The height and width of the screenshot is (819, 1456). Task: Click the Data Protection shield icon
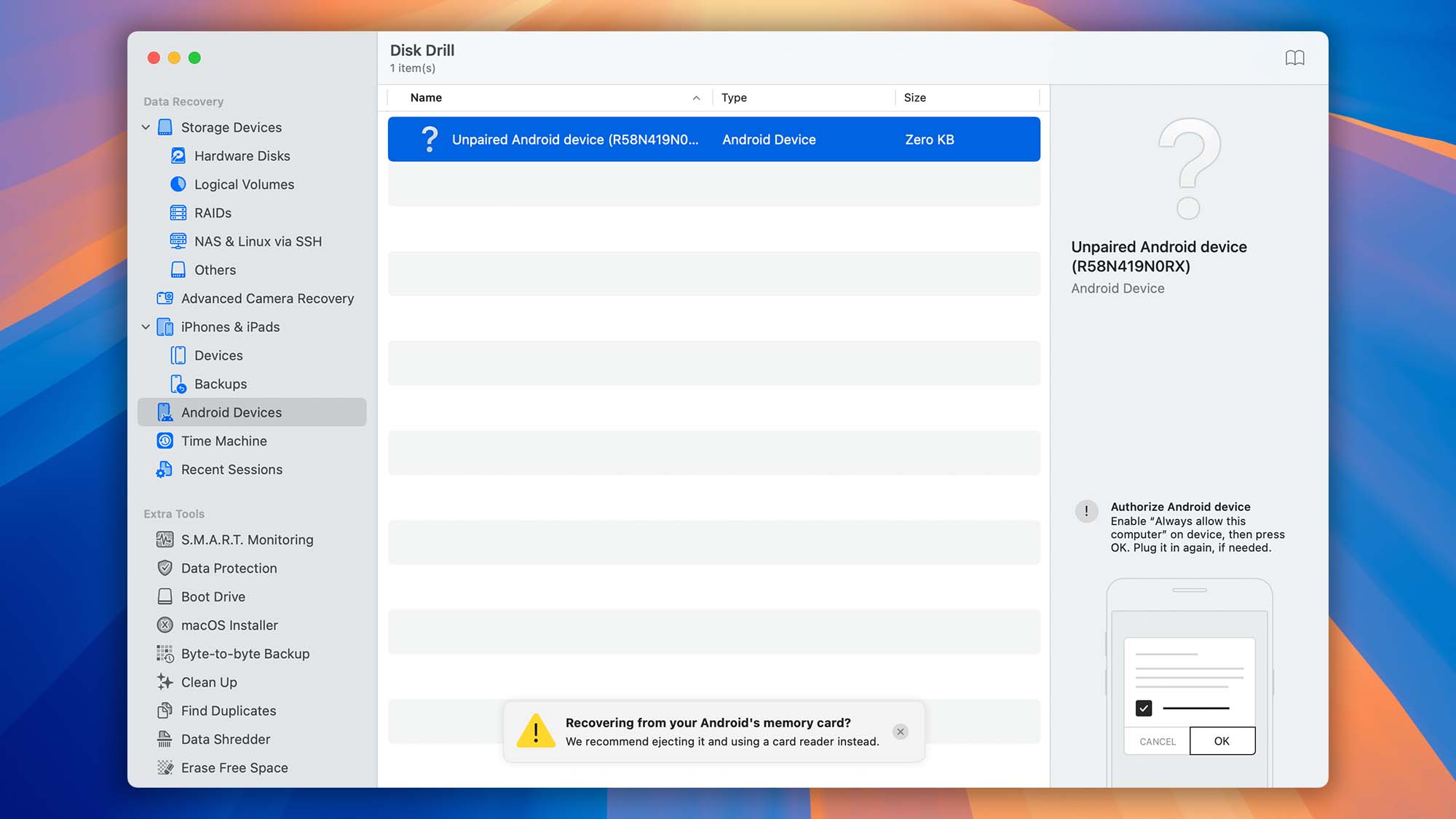[x=165, y=568]
